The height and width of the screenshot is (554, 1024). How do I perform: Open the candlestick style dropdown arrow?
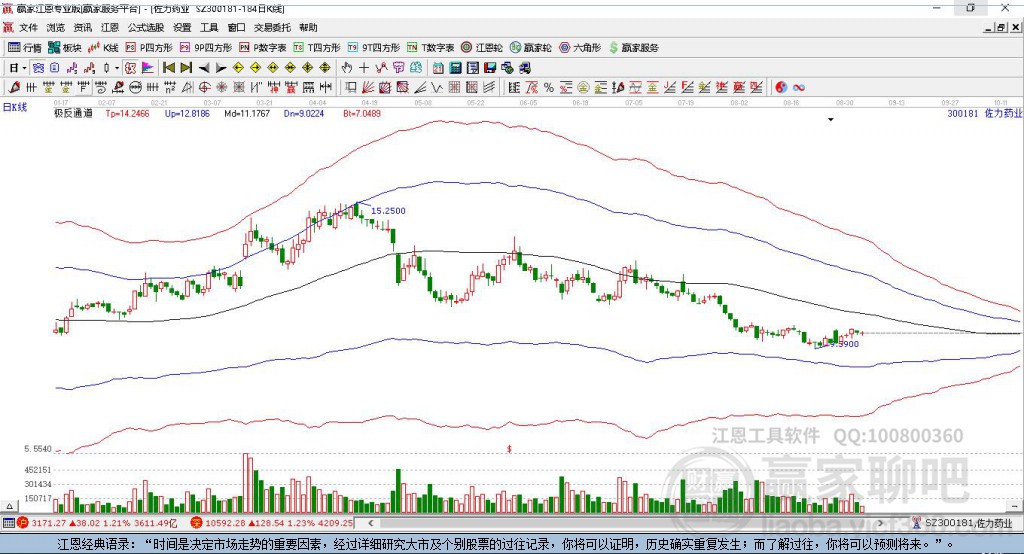[117, 68]
